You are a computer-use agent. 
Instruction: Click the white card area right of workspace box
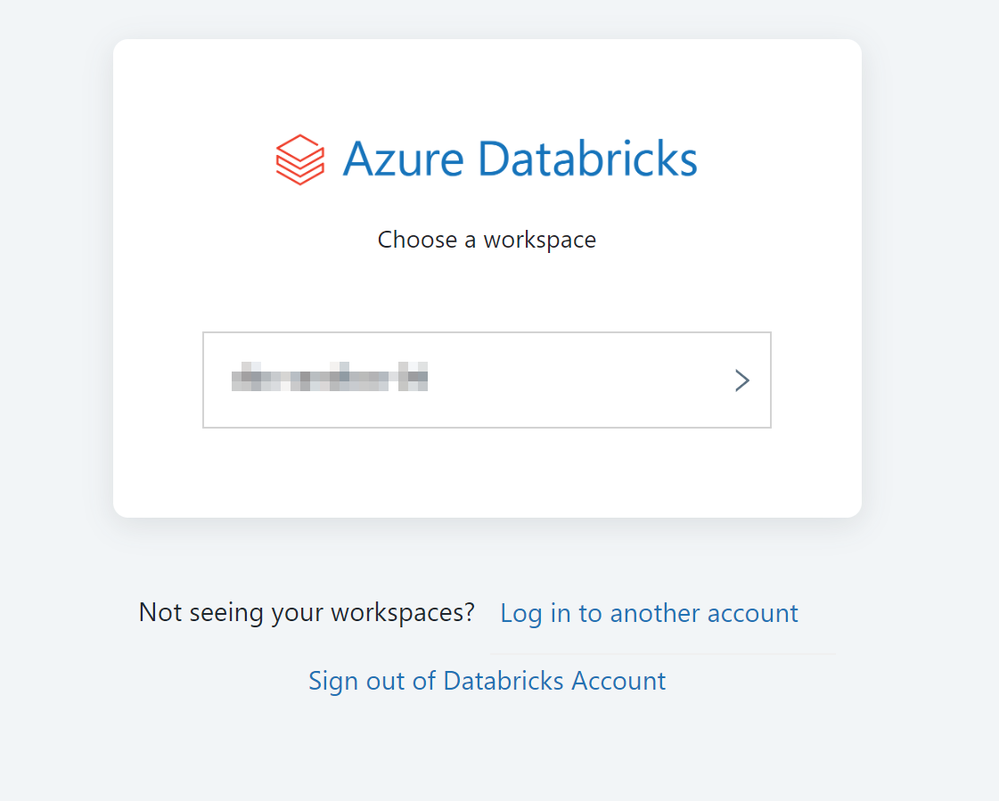pyautogui.click(x=816, y=380)
